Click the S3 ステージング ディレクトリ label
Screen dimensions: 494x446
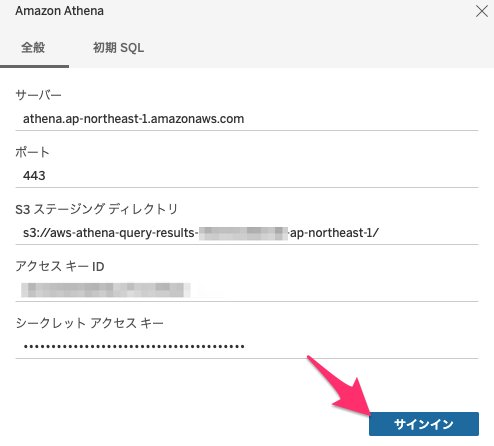[96, 209]
